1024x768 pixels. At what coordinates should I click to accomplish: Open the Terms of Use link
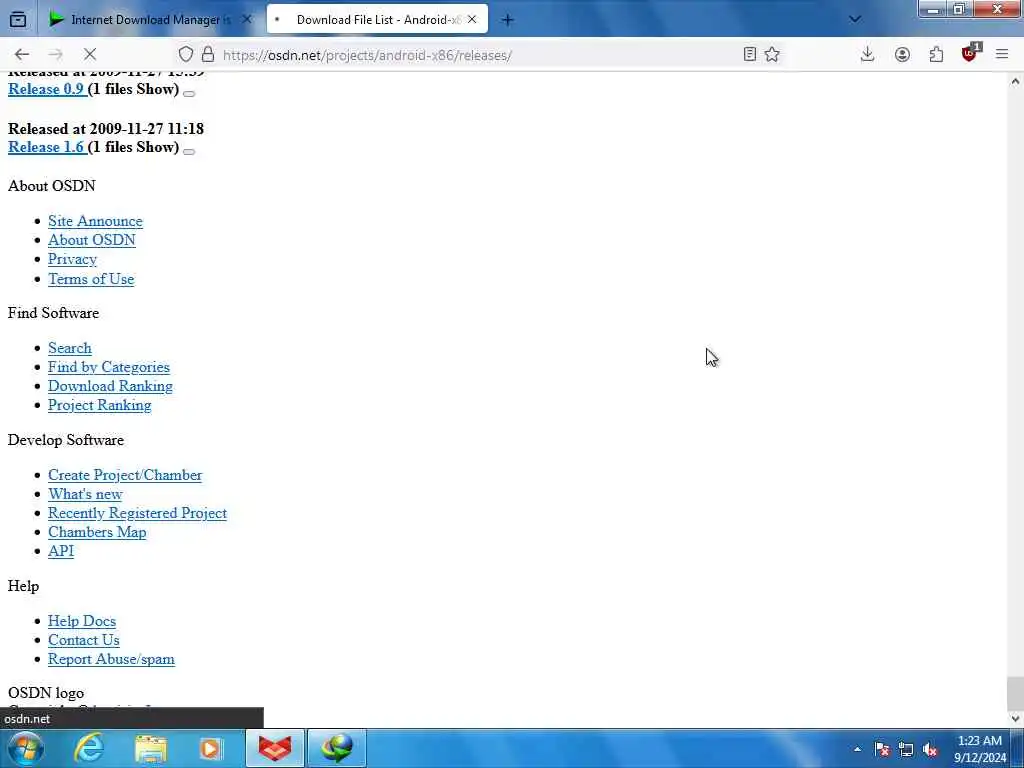pos(91,279)
